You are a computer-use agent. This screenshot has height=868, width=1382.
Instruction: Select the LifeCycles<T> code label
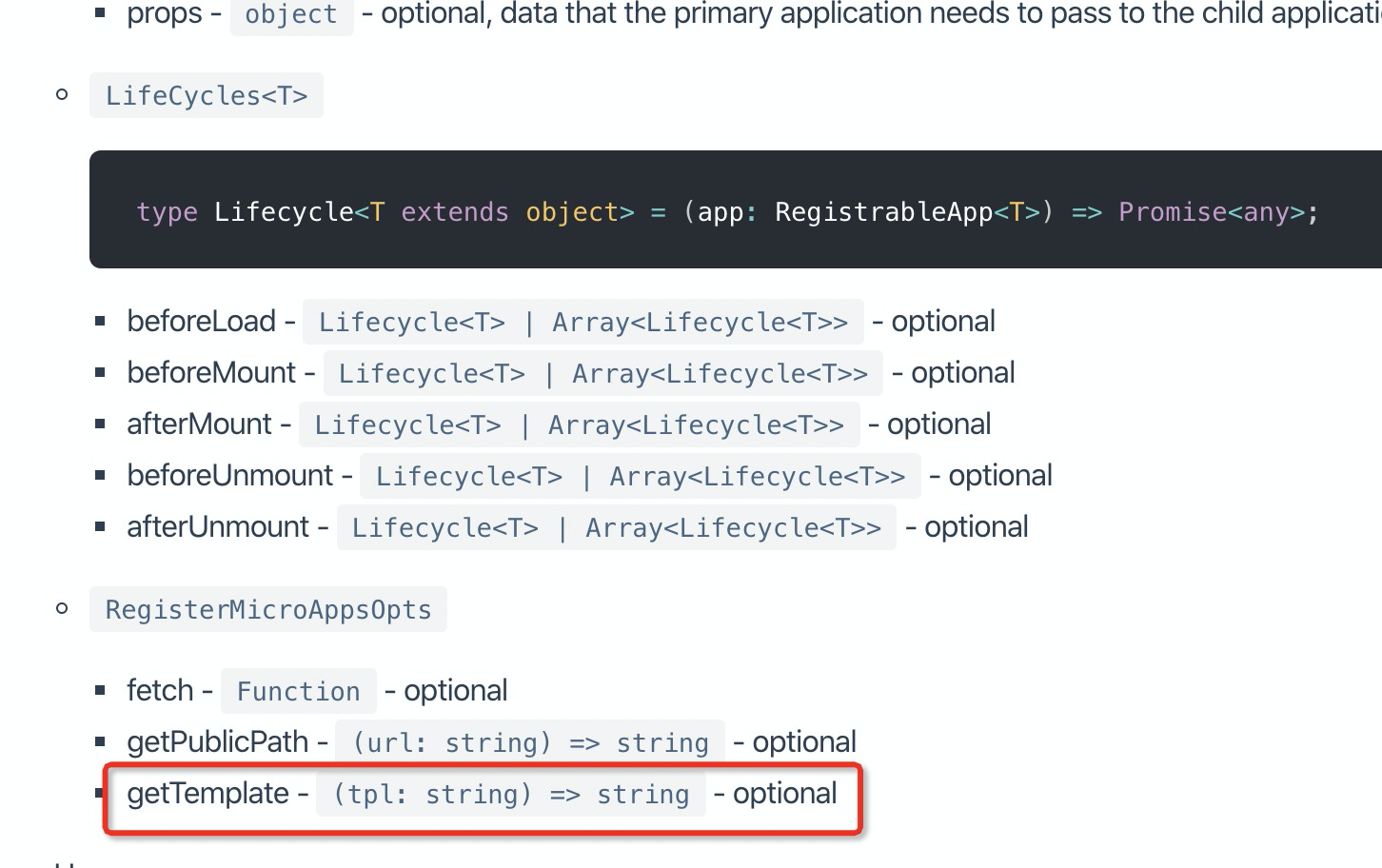coord(206,95)
